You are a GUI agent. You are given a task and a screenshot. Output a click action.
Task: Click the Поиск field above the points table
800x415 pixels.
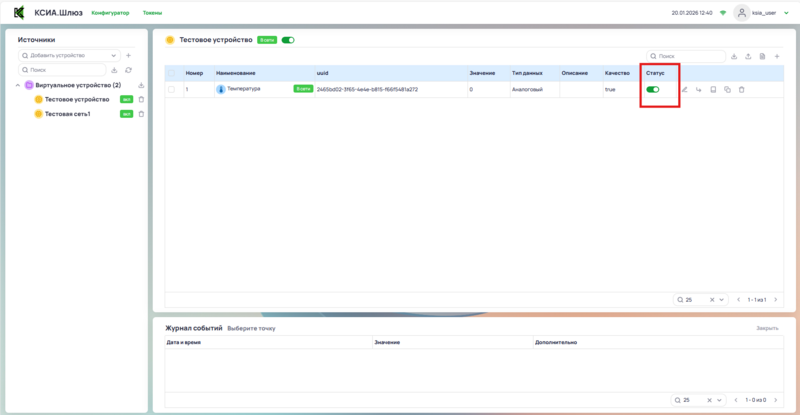click(690, 56)
